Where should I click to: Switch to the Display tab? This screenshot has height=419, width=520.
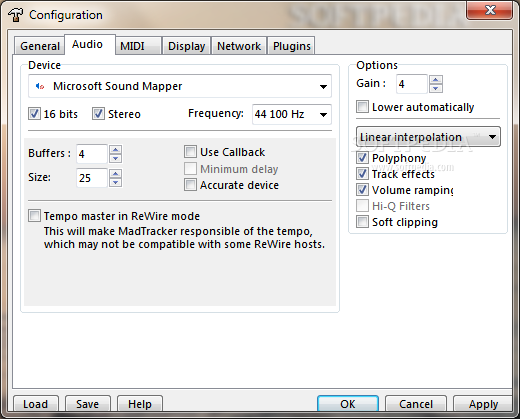(x=186, y=46)
